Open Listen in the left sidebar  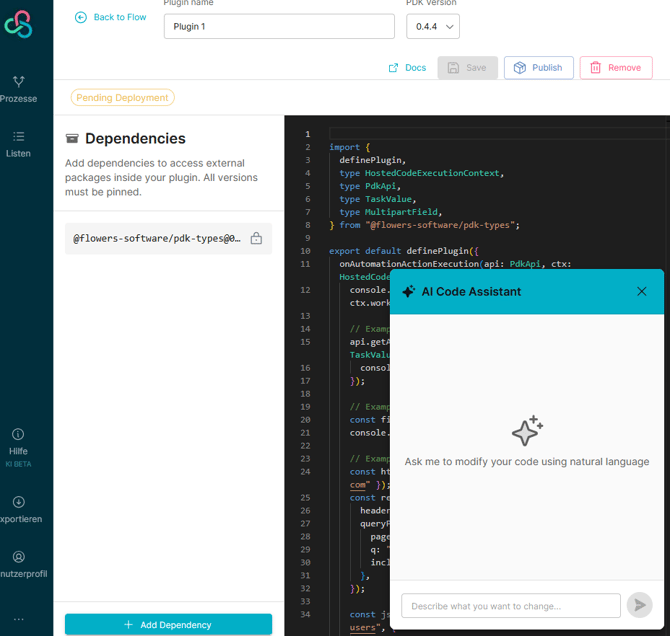click(x=19, y=143)
